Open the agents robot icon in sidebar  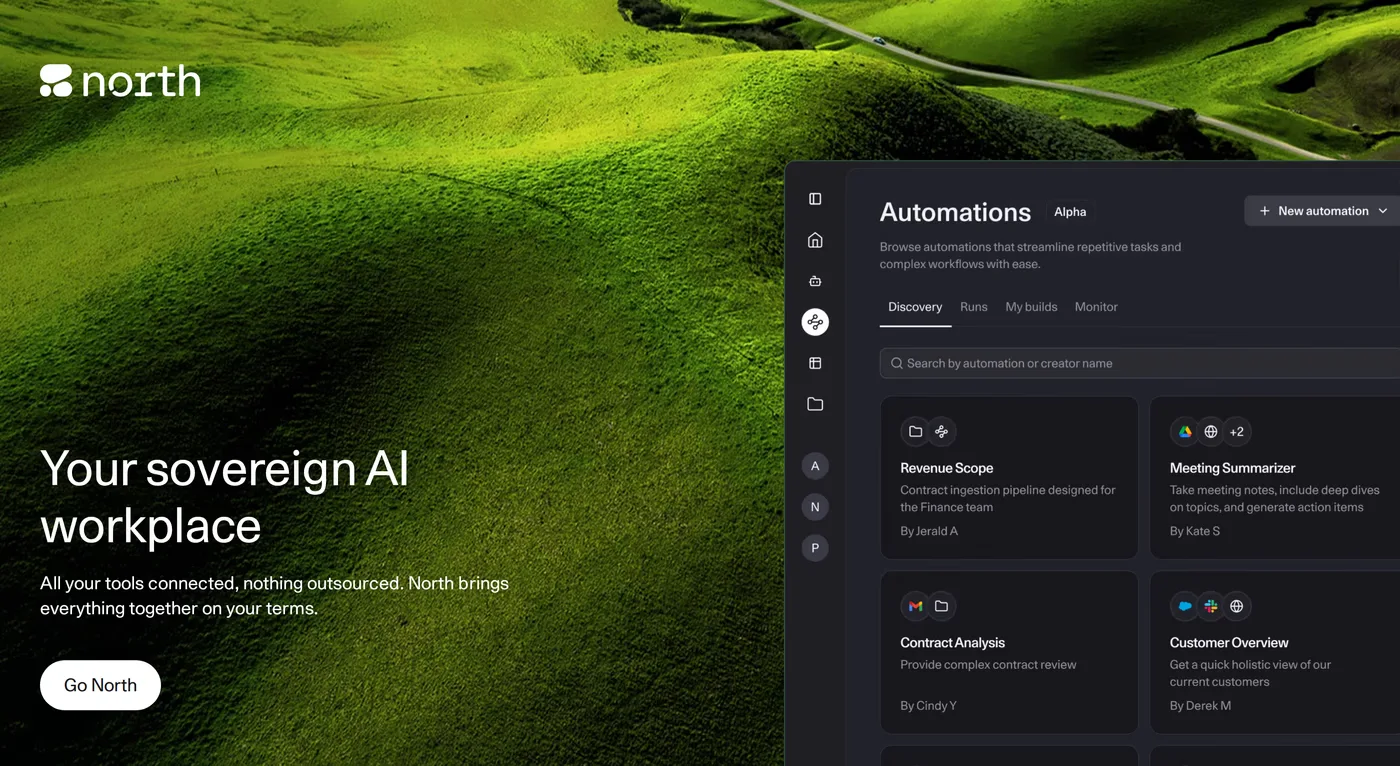click(x=815, y=281)
